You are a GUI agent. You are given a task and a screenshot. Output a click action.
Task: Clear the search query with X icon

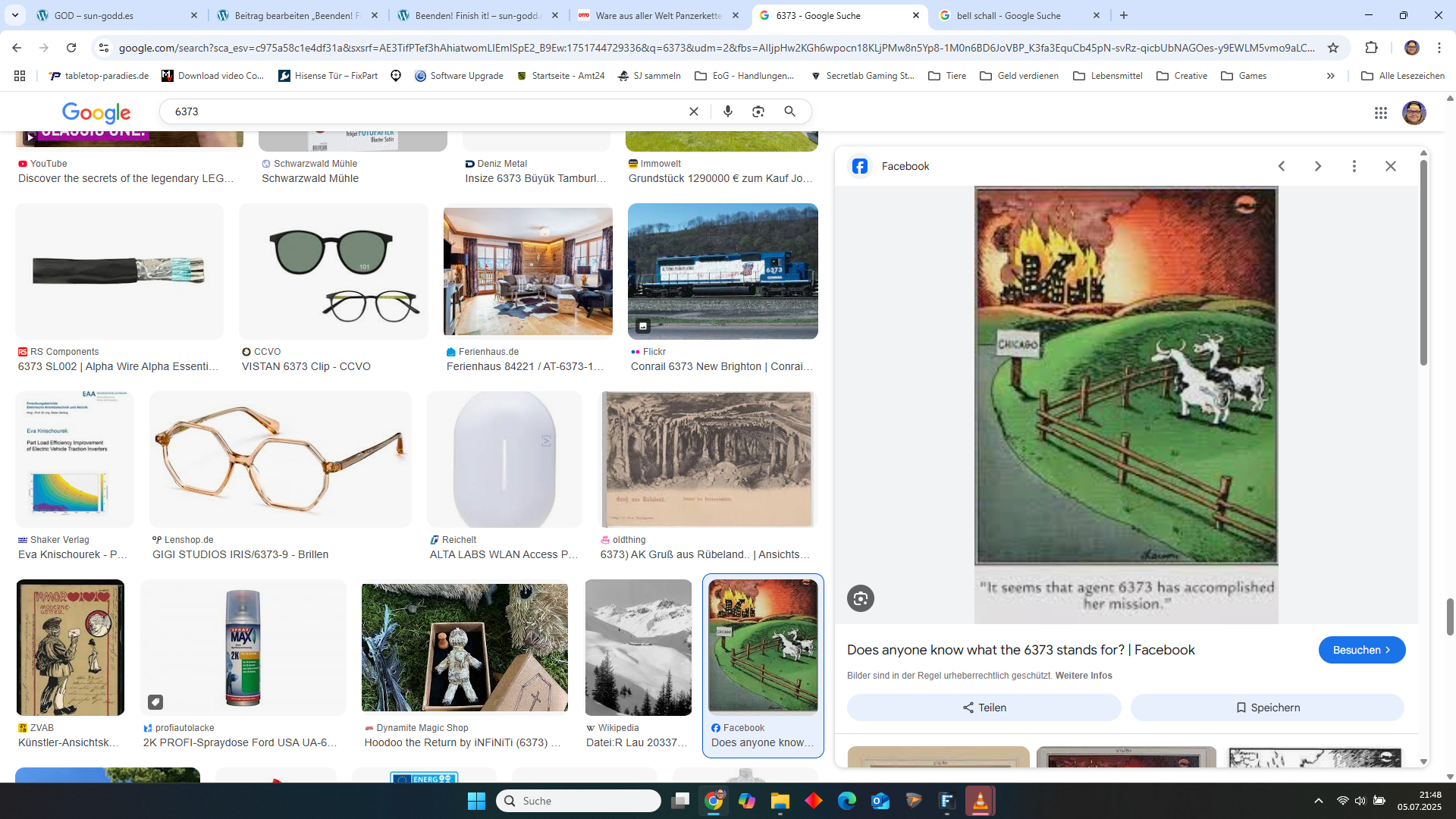point(694,111)
